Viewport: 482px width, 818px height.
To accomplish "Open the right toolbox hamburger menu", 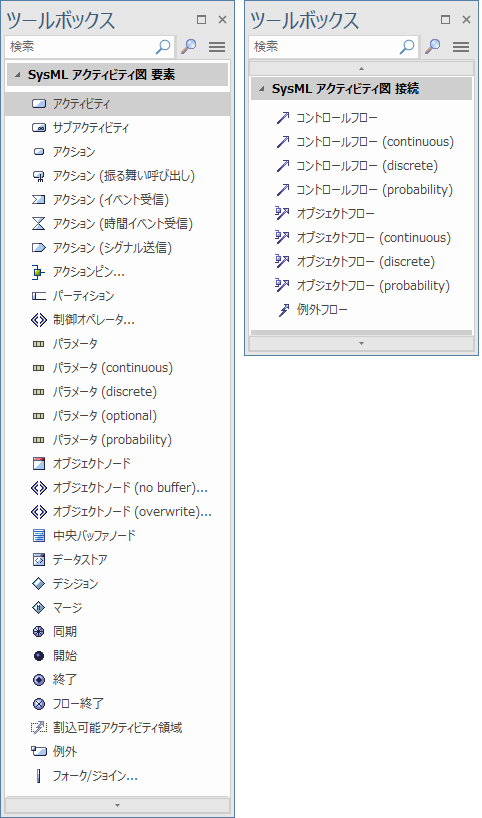I will (x=461, y=47).
